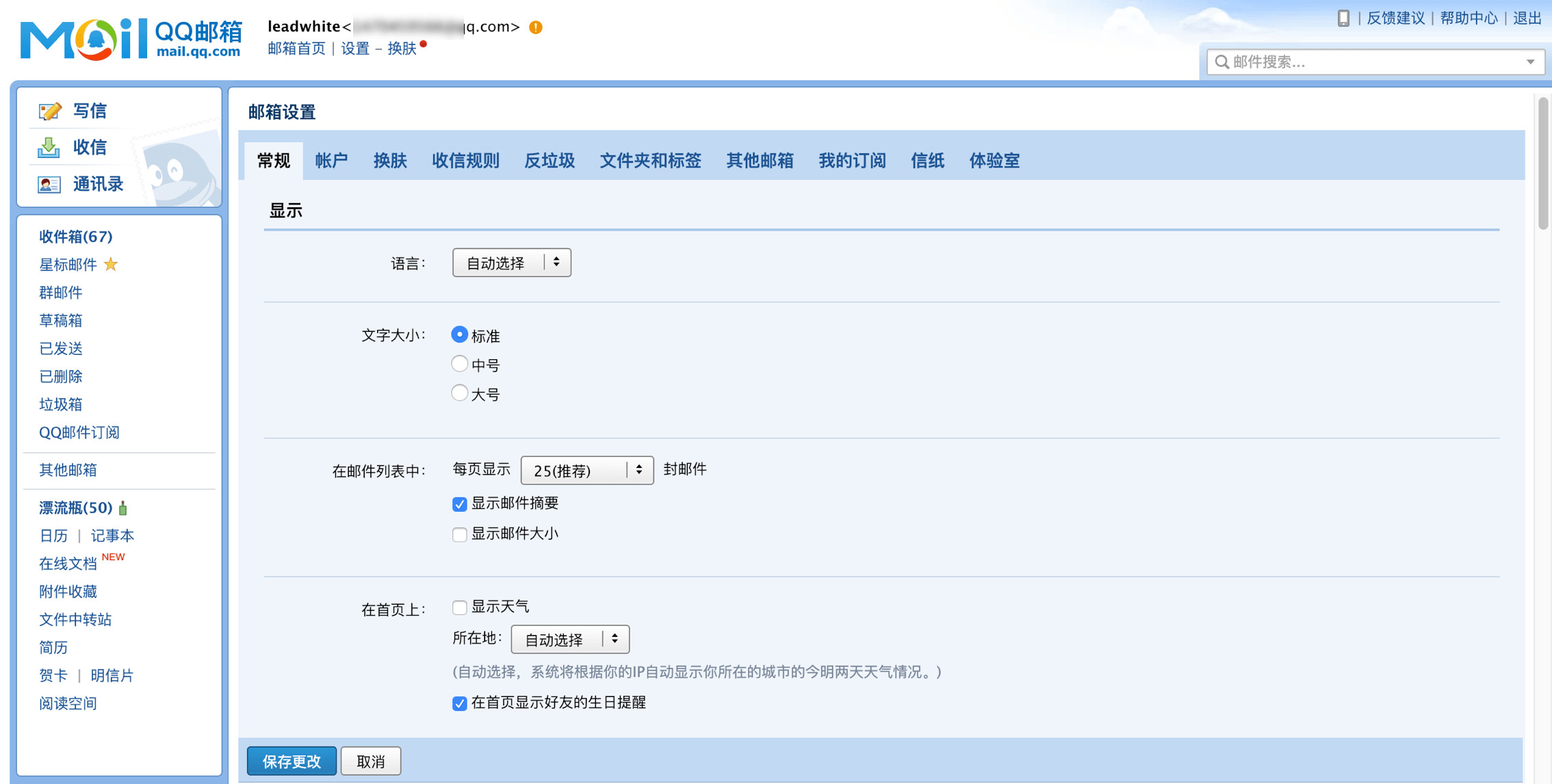This screenshot has height=784, width=1552.
Task: Open the 语言 language dropdown
Action: 511,262
